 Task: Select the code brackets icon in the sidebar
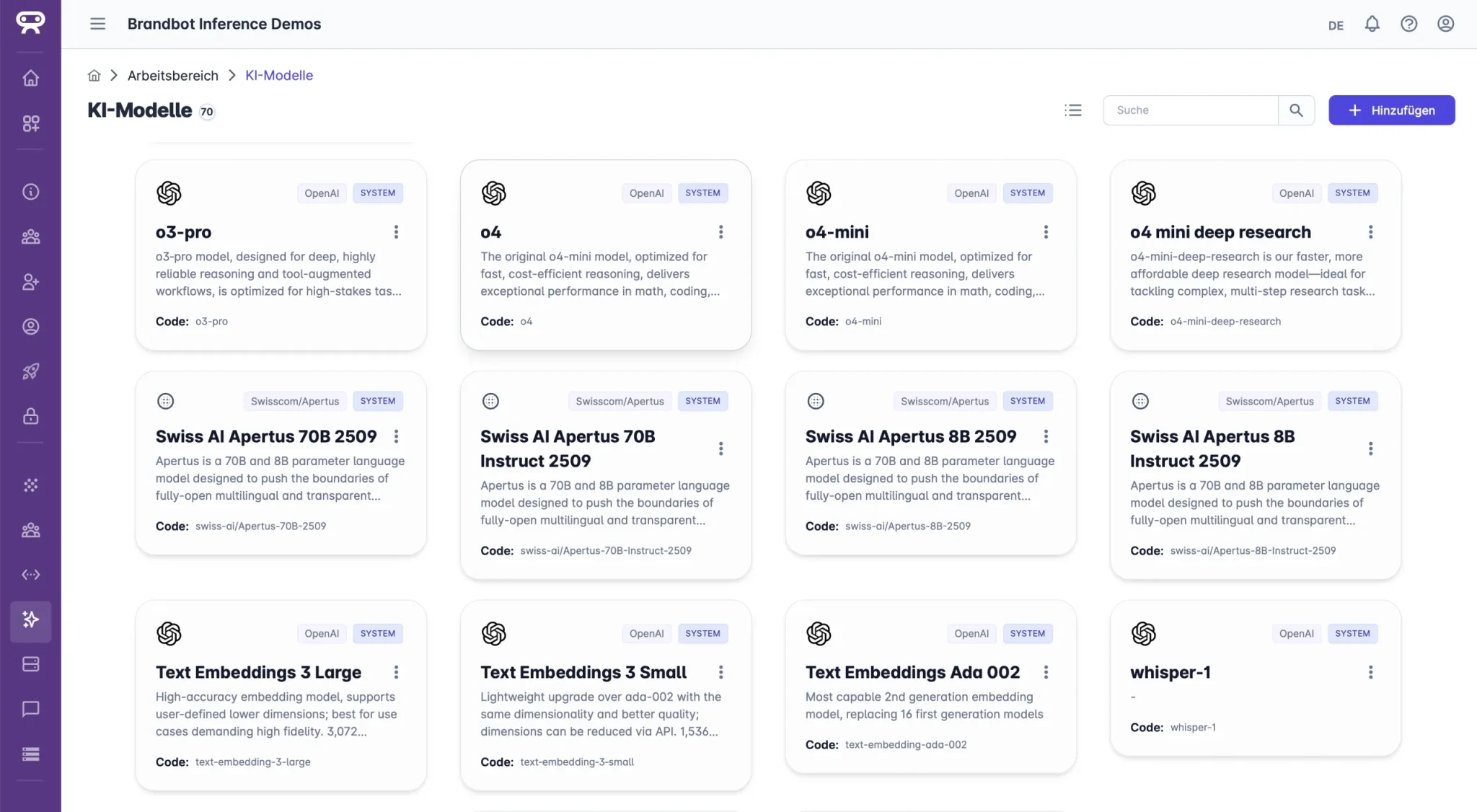click(x=30, y=575)
